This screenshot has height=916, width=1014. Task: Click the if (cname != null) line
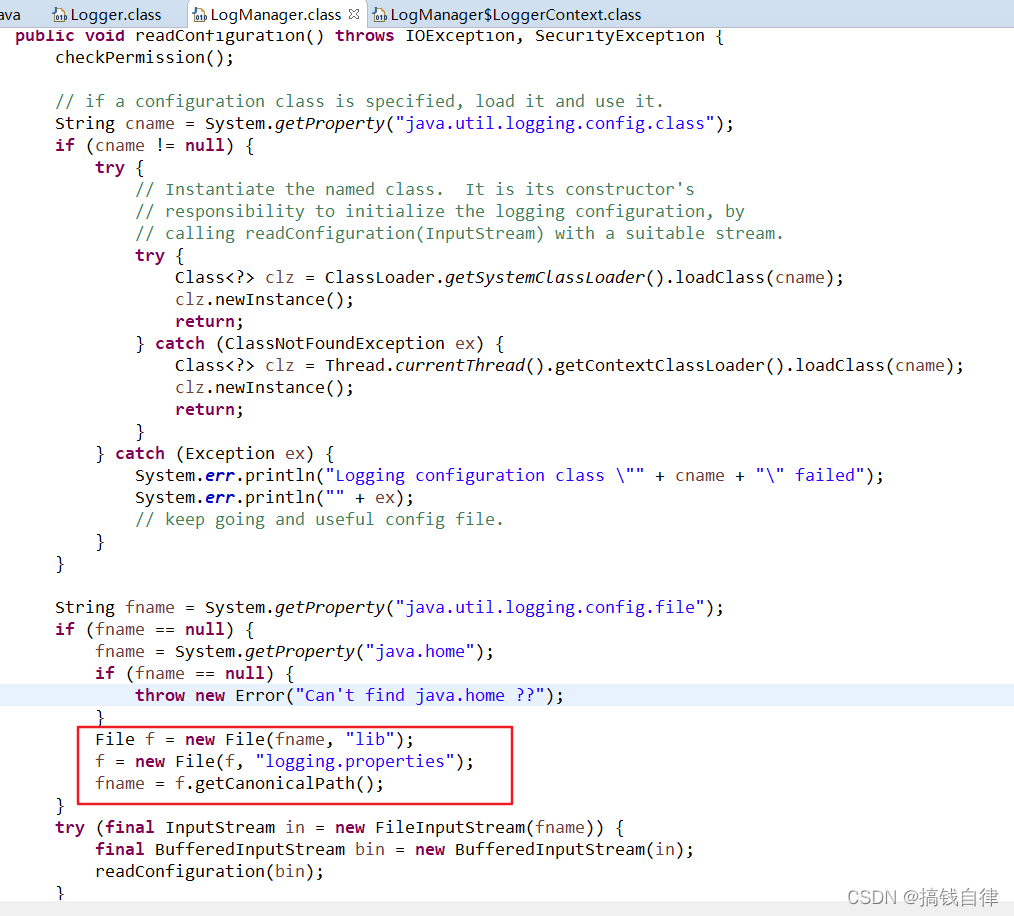point(155,146)
